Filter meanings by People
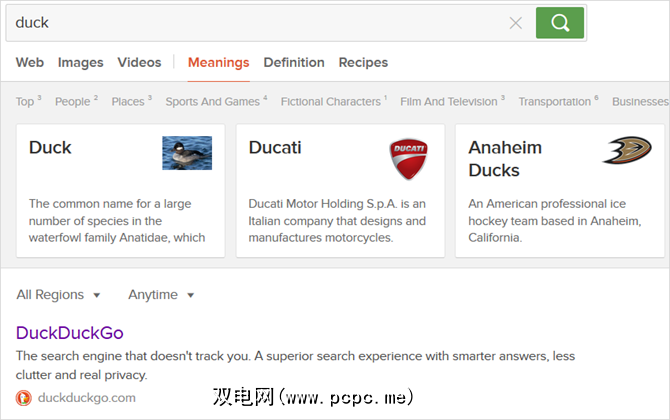This screenshot has width=670, height=420. click(x=76, y=101)
